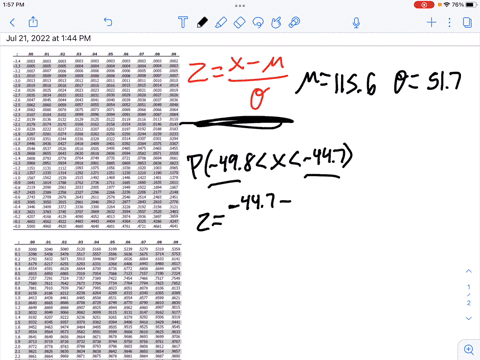Open the page view manager icon
The image size is (480, 360).
pyautogui.click(x=467, y=22)
